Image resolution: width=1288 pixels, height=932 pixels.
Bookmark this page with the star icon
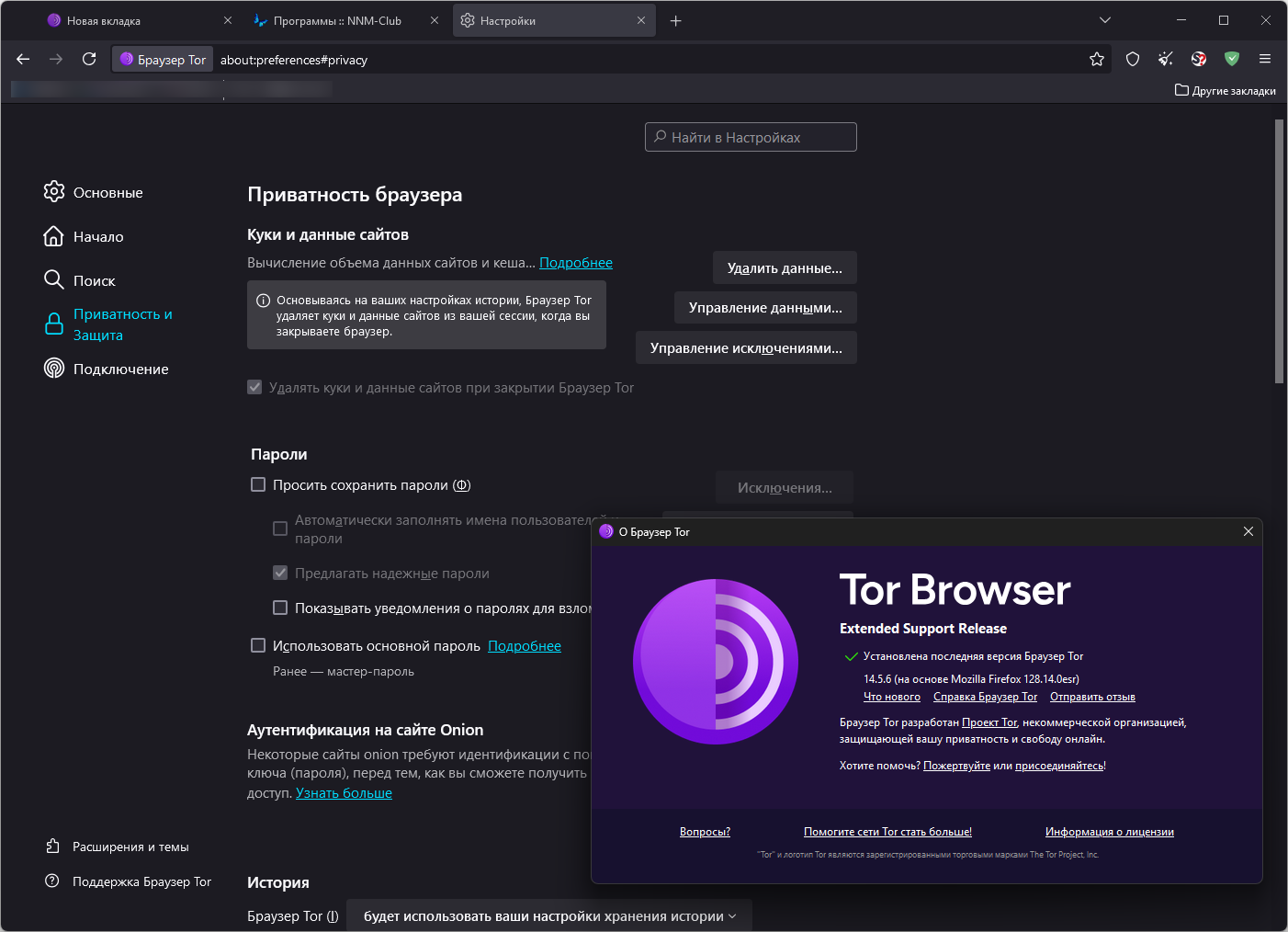(x=1097, y=60)
